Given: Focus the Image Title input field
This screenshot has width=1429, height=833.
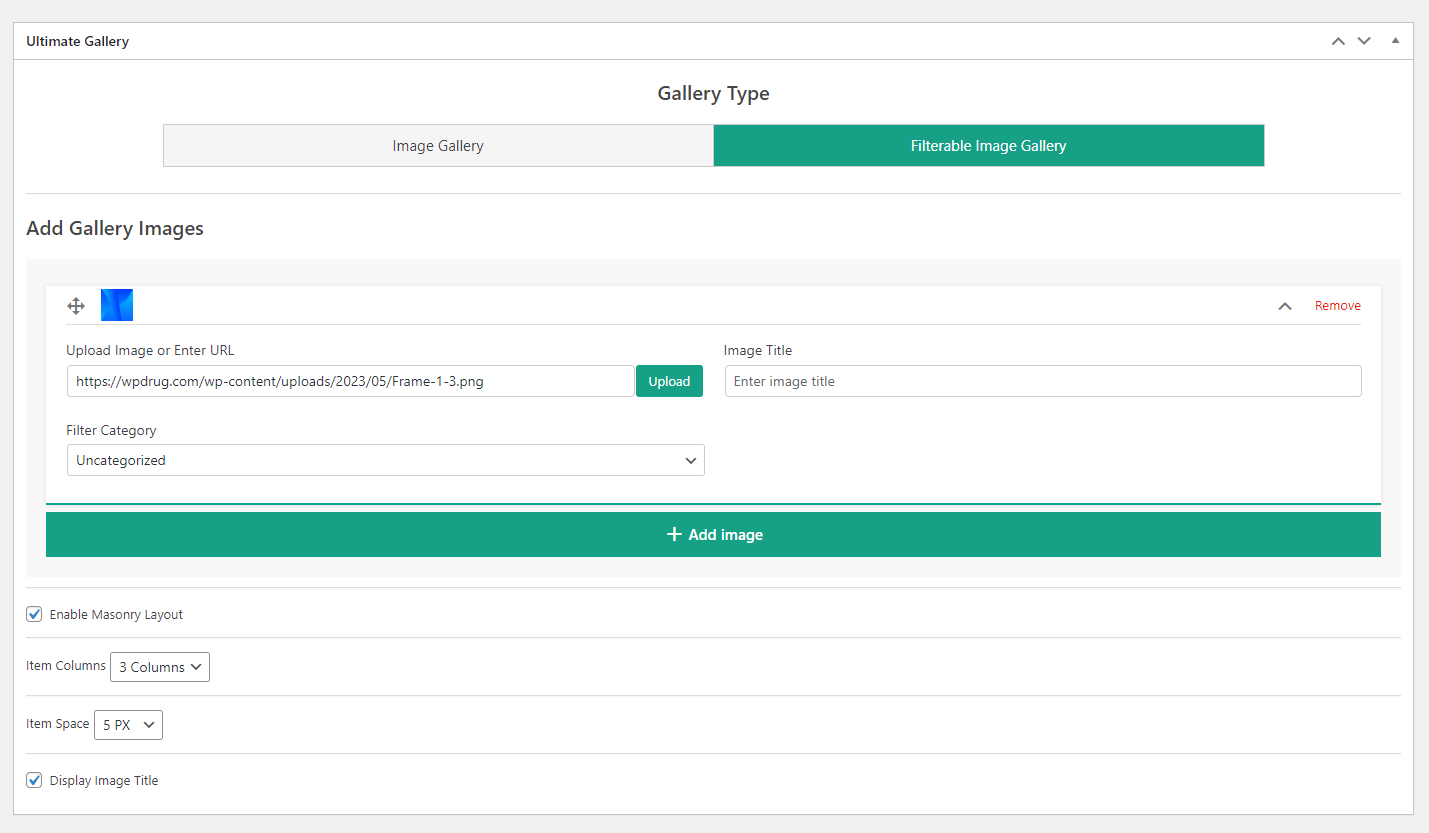Looking at the screenshot, I should (1043, 381).
